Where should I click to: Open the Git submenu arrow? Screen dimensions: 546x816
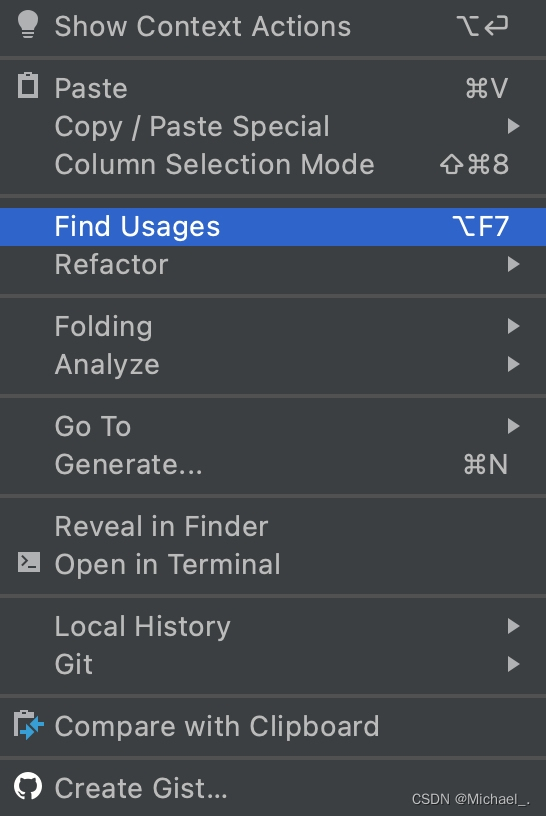[514, 664]
